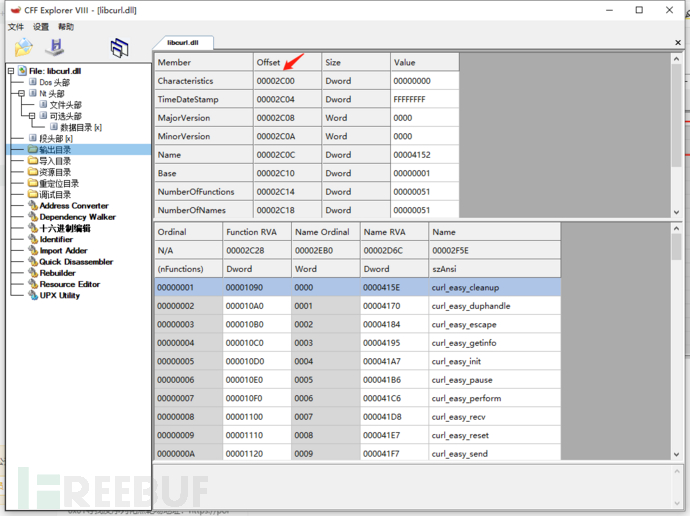Image resolution: width=690 pixels, height=516 pixels.
Task: Collapse the File: libcurl.dll tree node
Action: click(x=11, y=71)
